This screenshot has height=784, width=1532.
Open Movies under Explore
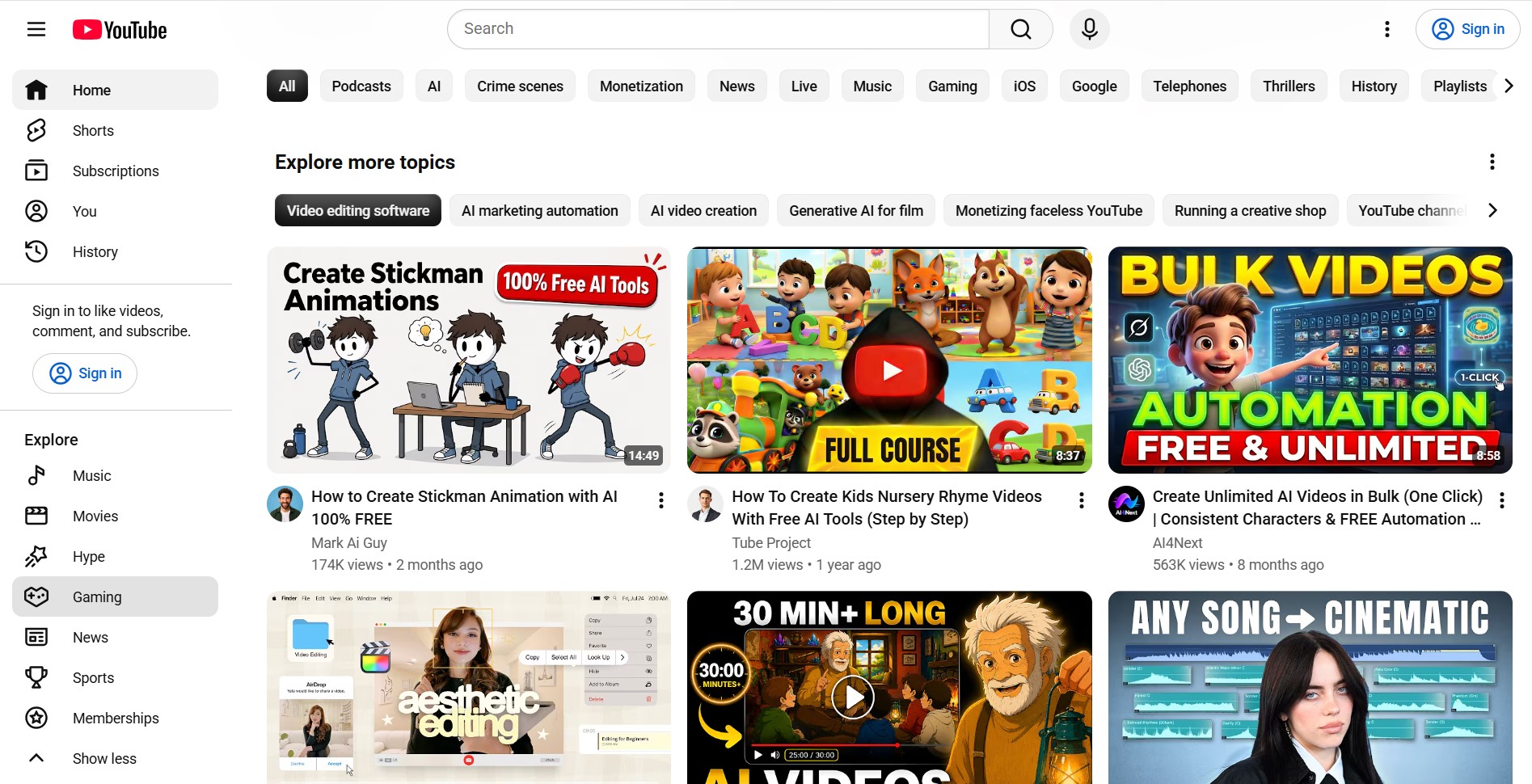click(x=115, y=516)
